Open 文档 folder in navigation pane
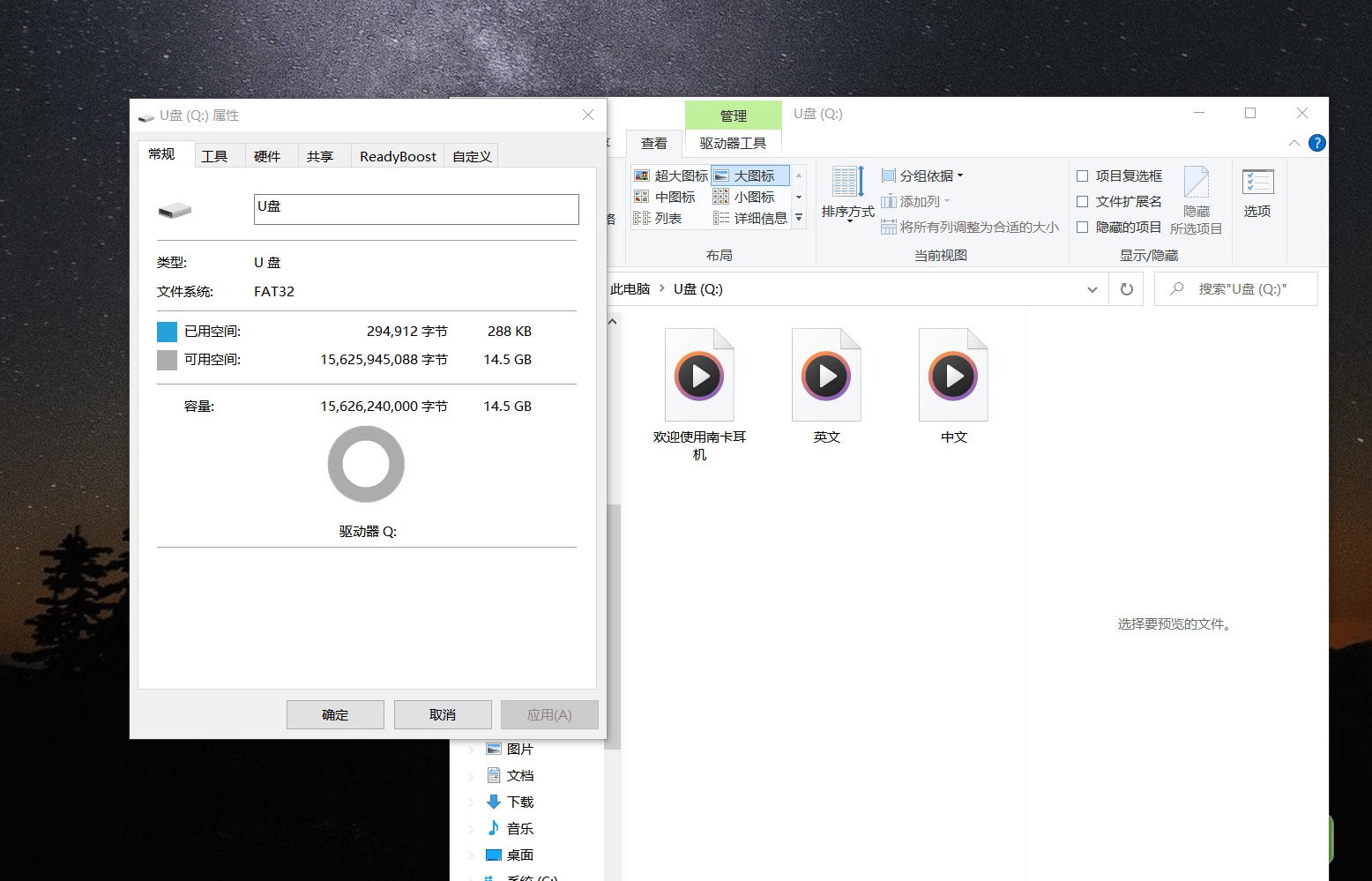This screenshot has width=1372, height=881. tap(519, 775)
